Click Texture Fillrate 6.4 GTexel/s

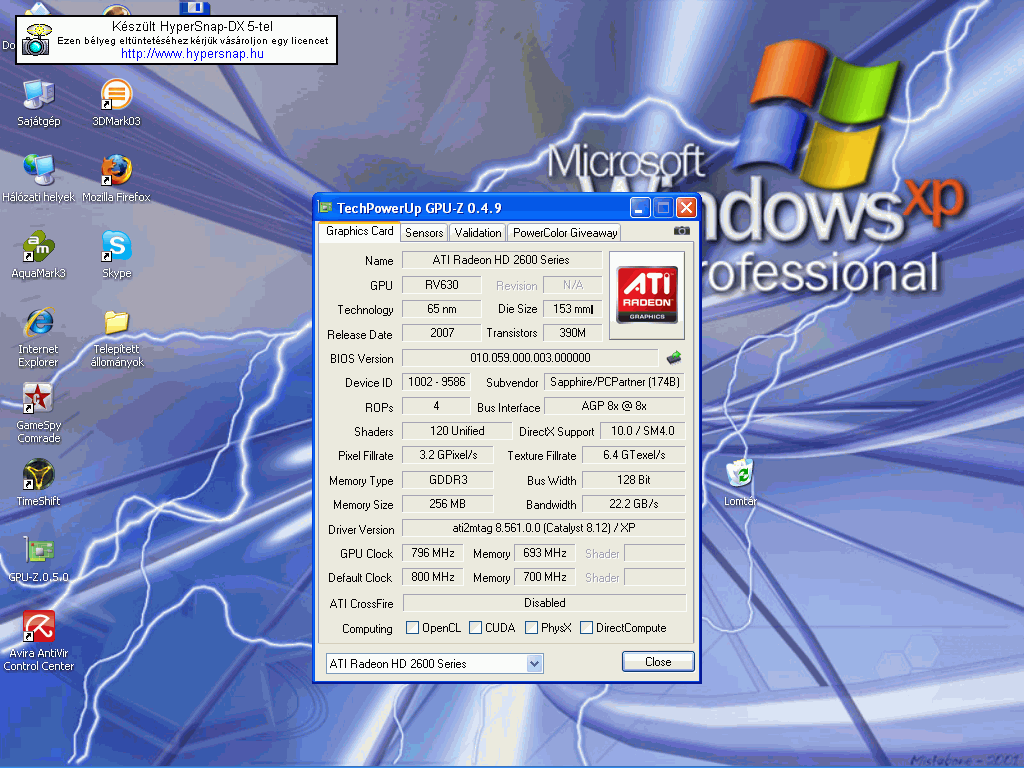(x=633, y=455)
